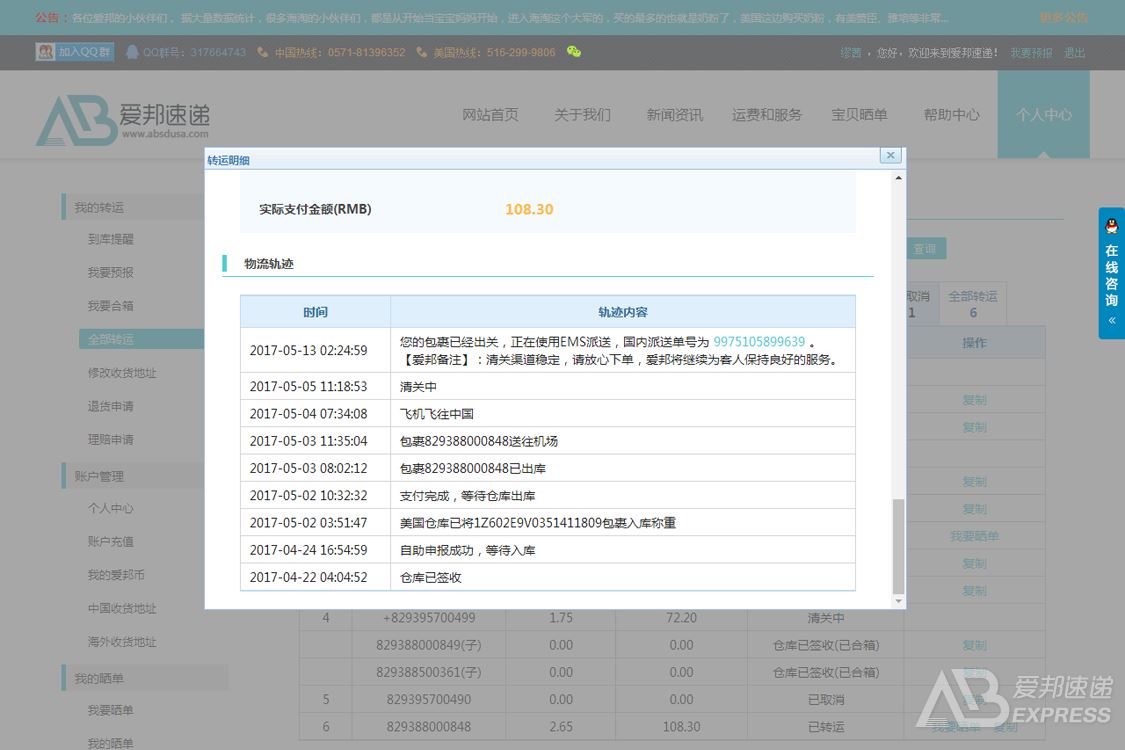This screenshot has width=1125, height=750.
Task: Select 我要预报 in the left sidebar
Action: (x=110, y=273)
